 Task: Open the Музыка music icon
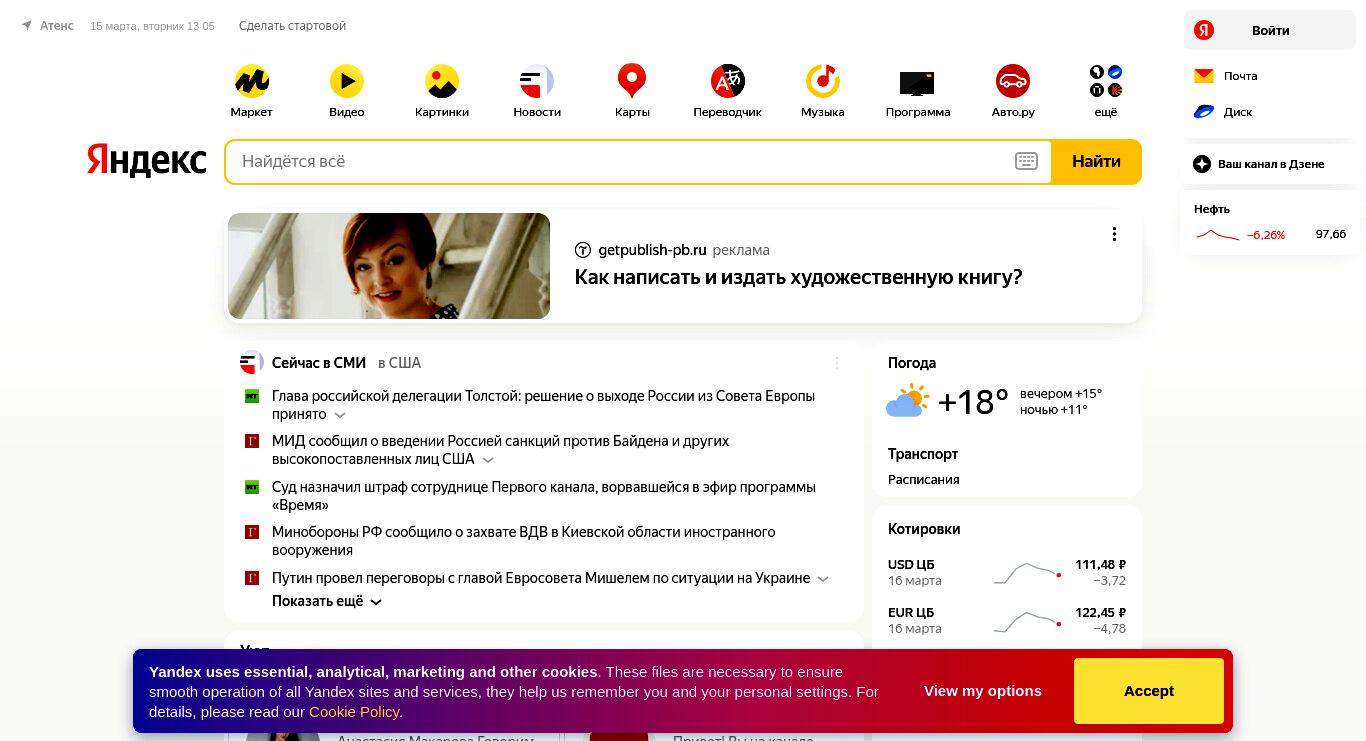(x=823, y=81)
